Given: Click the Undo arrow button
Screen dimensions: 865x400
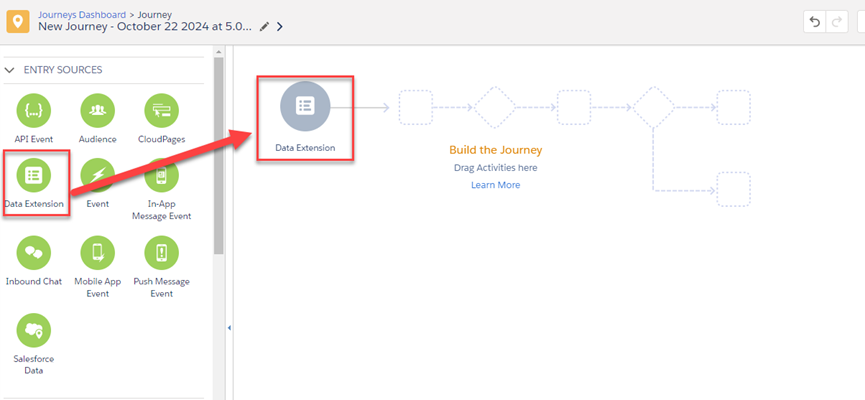Looking at the screenshot, I should [x=815, y=22].
